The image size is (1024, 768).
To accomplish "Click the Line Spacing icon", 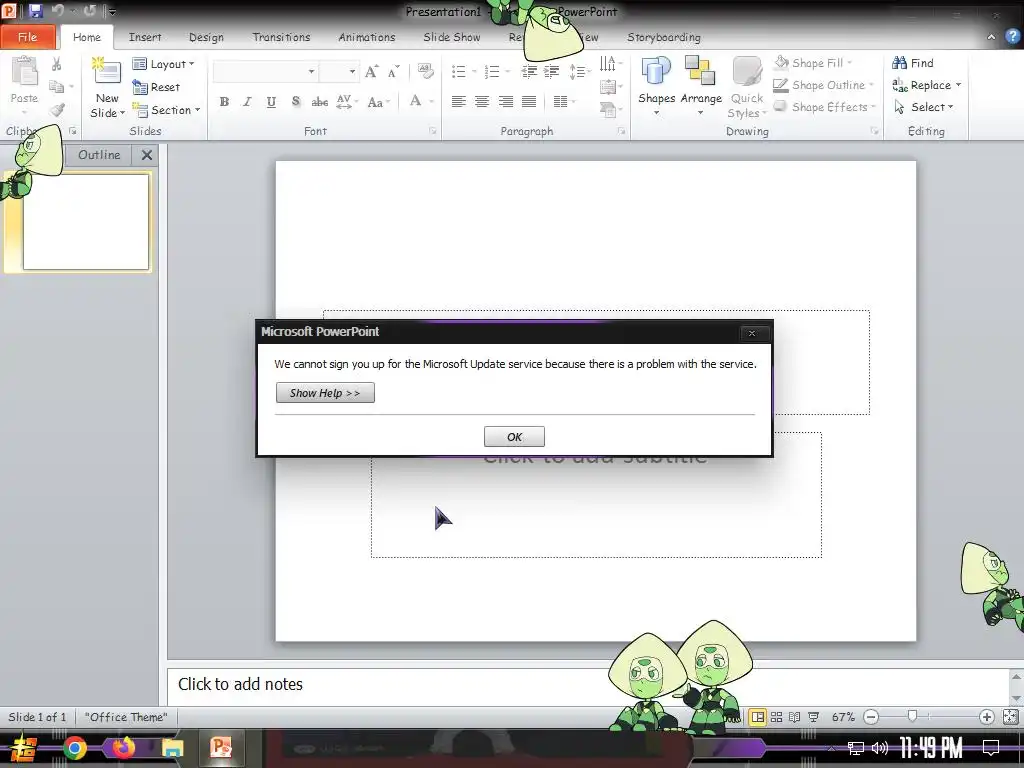I will [x=577, y=71].
